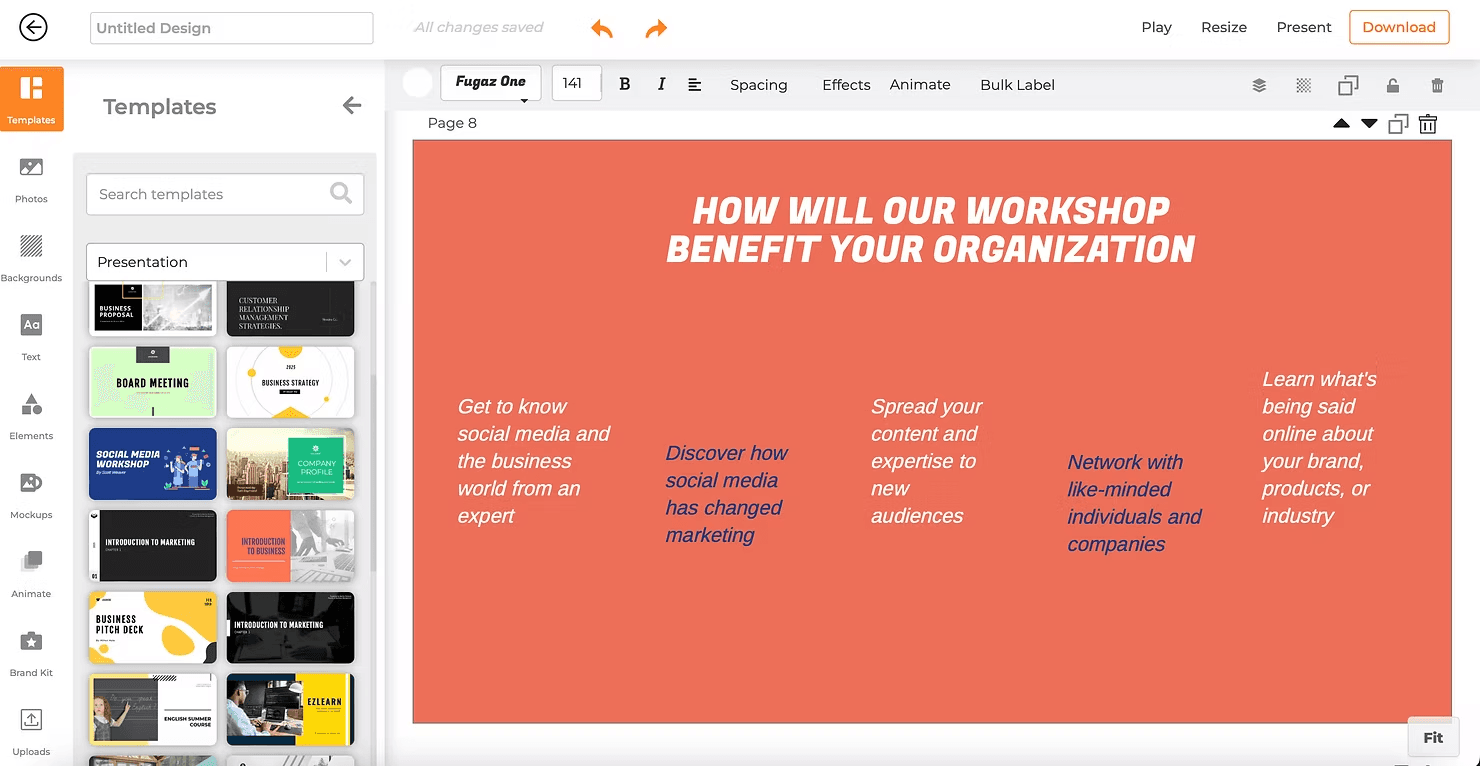Open the Animate toolbar option
Screen dimensions: 1480x766
920,85
